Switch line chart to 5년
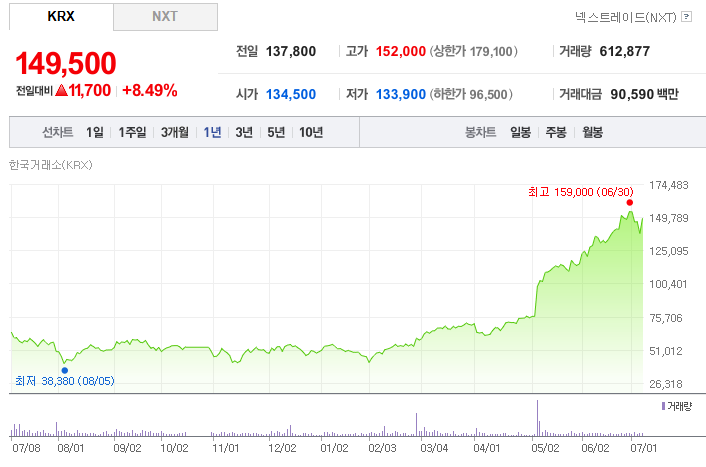This screenshot has width=706, height=467. pyautogui.click(x=276, y=132)
